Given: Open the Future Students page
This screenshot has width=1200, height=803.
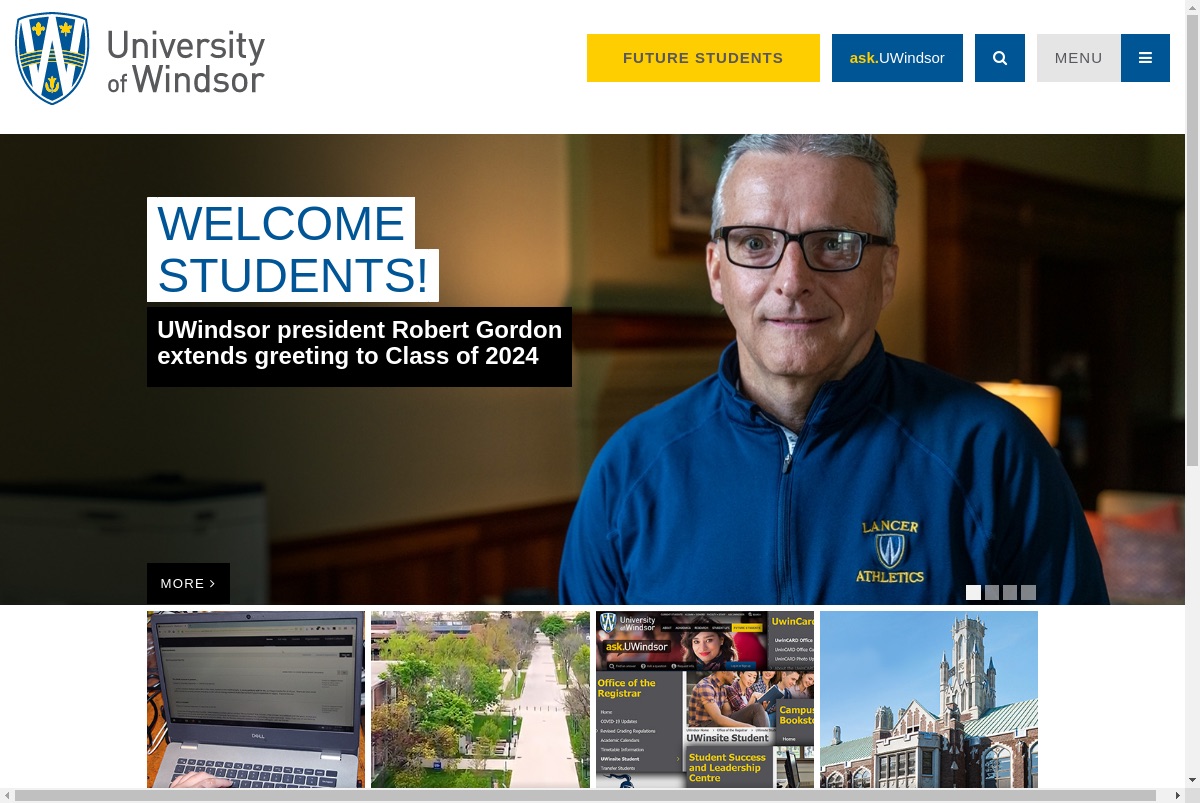Looking at the screenshot, I should coord(703,58).
